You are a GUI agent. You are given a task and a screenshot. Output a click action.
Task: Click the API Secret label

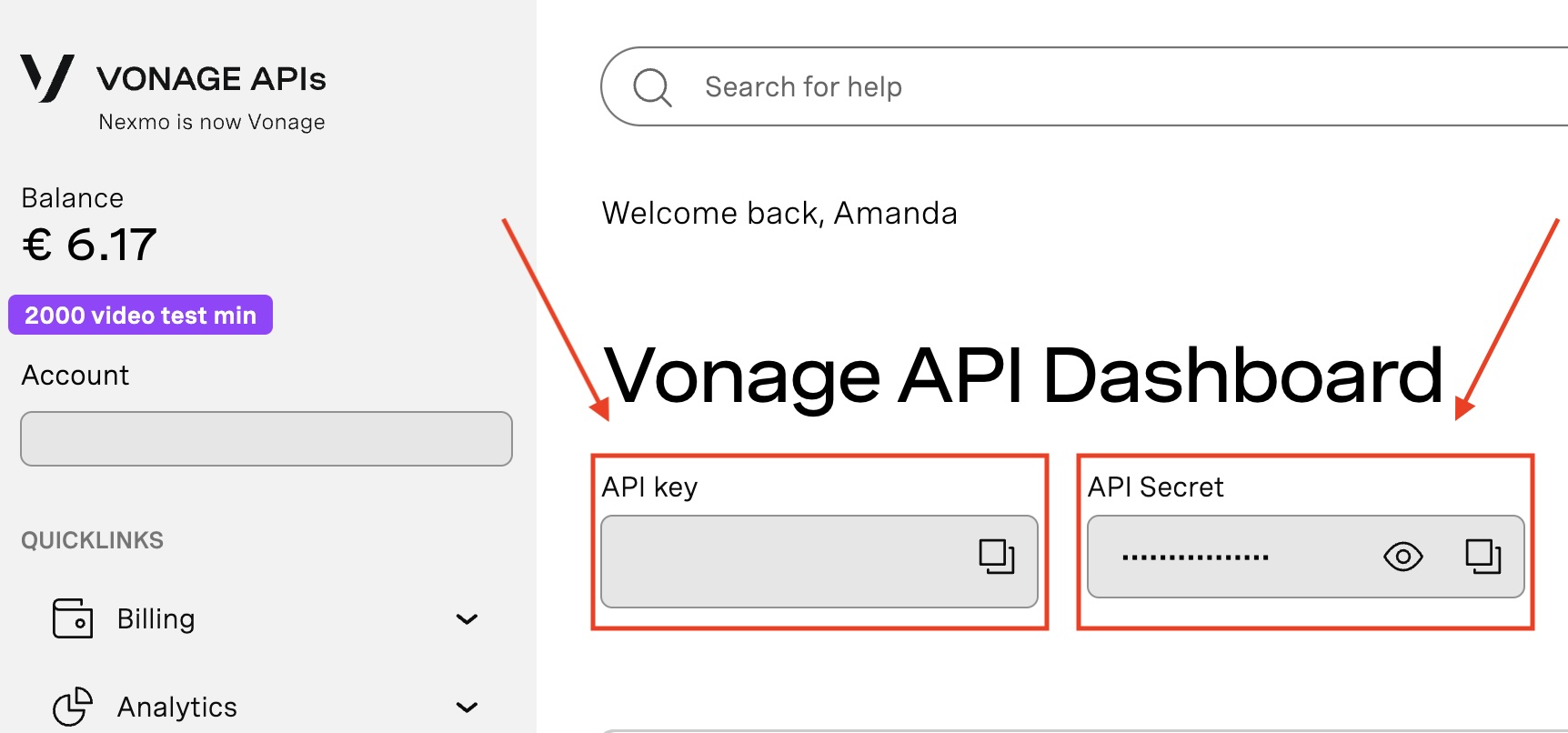click(1155, 487)
